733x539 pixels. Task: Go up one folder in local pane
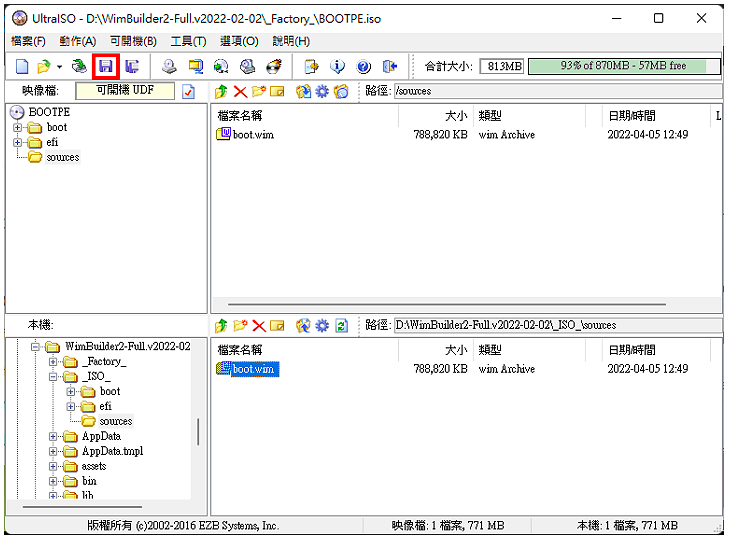click(x=221, y=325)
